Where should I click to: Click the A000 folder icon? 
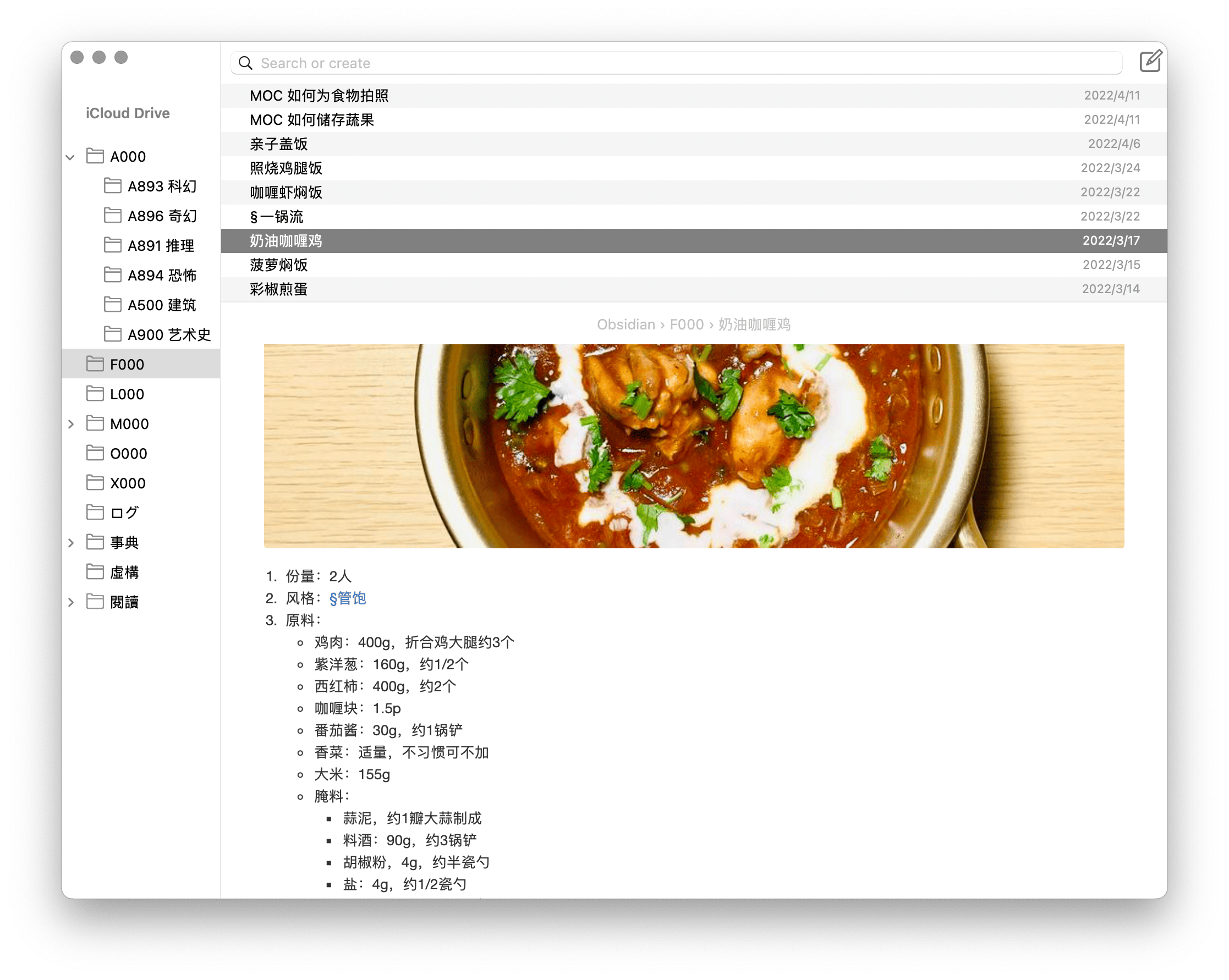[95, 156]
